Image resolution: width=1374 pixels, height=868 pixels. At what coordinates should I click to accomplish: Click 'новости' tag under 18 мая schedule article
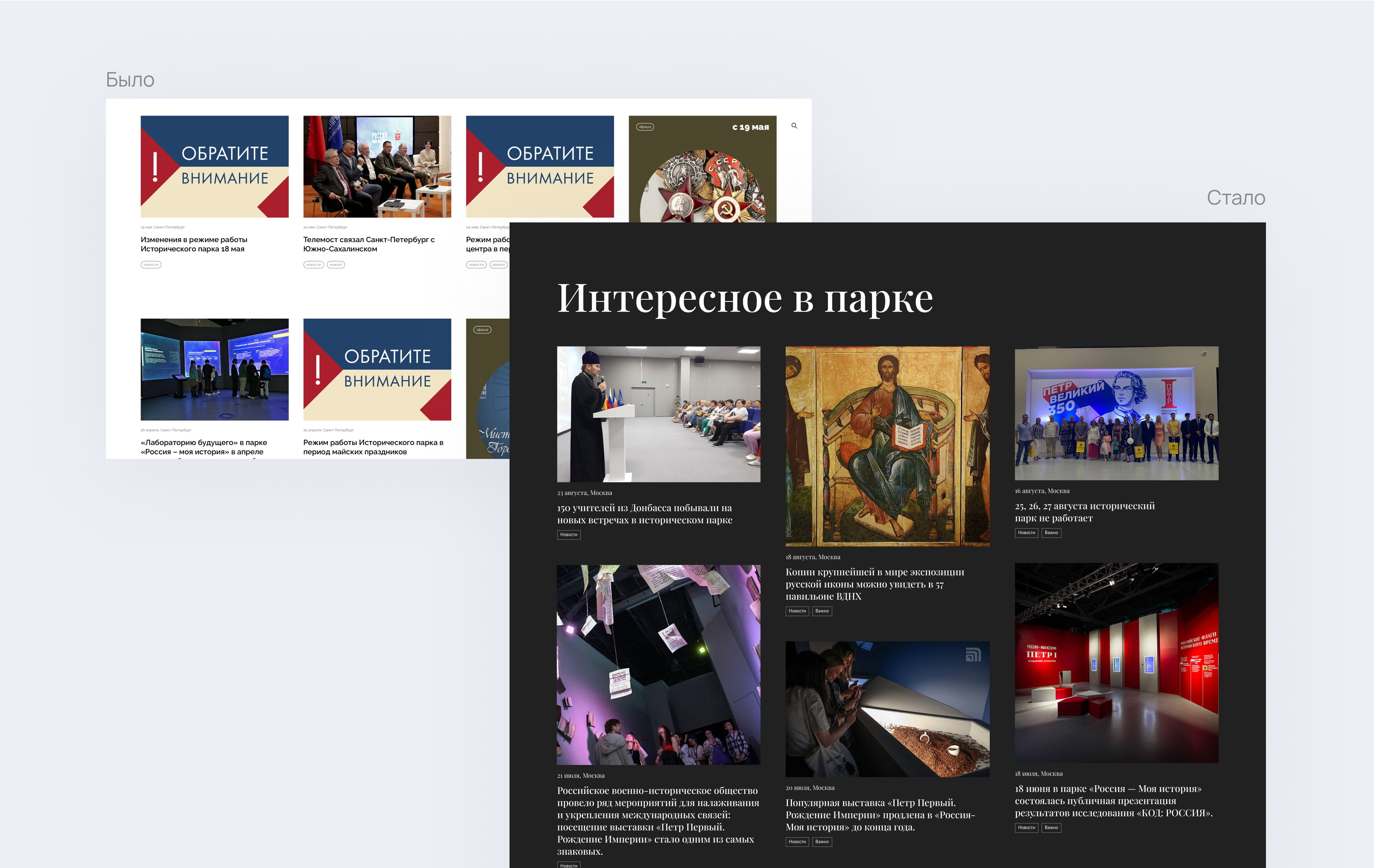pos(151,265)
